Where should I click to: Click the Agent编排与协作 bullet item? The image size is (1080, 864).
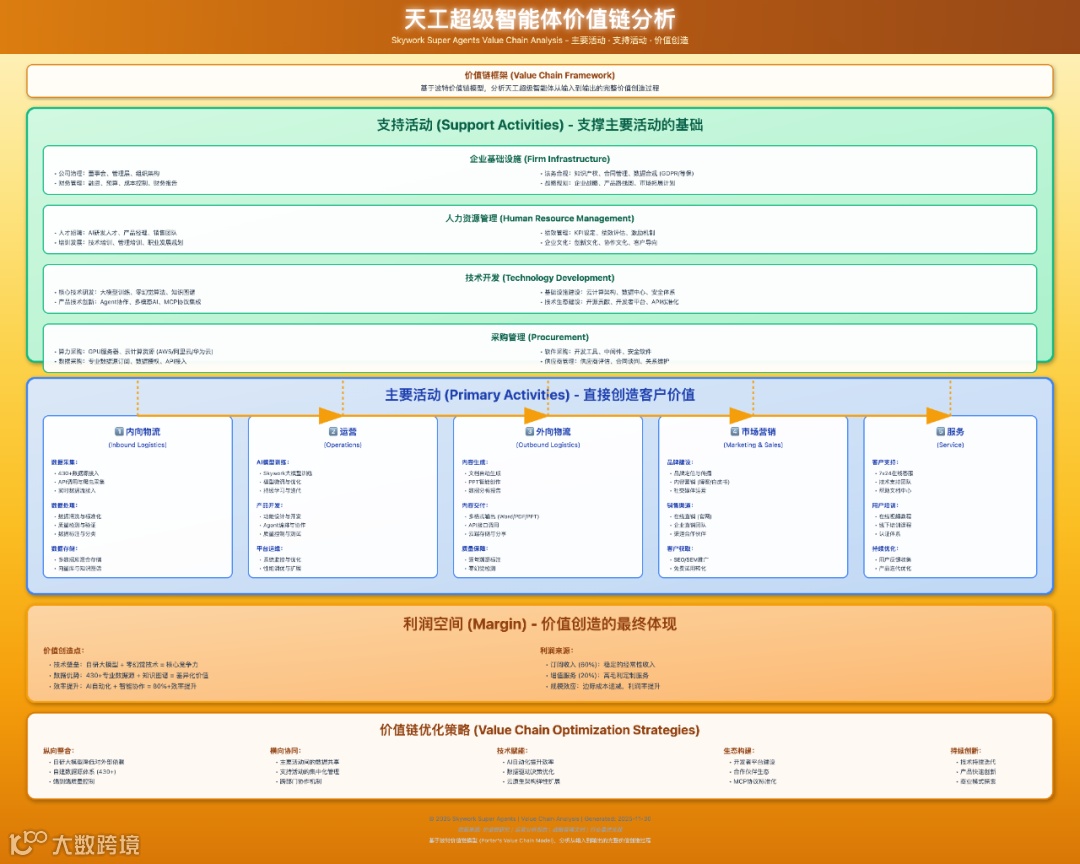click(x=284, y=525)
